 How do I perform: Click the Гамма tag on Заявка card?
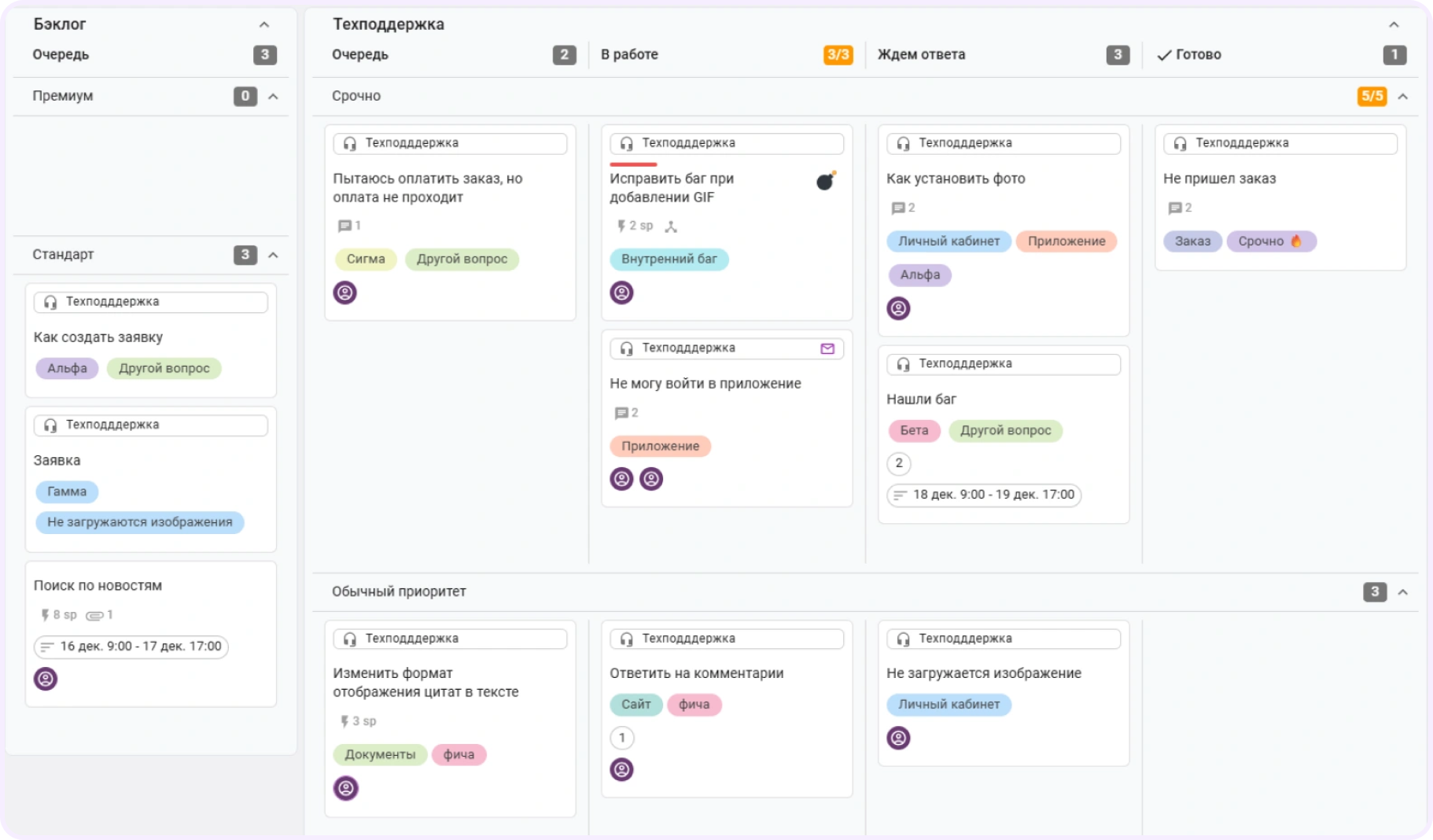point(67,492)
